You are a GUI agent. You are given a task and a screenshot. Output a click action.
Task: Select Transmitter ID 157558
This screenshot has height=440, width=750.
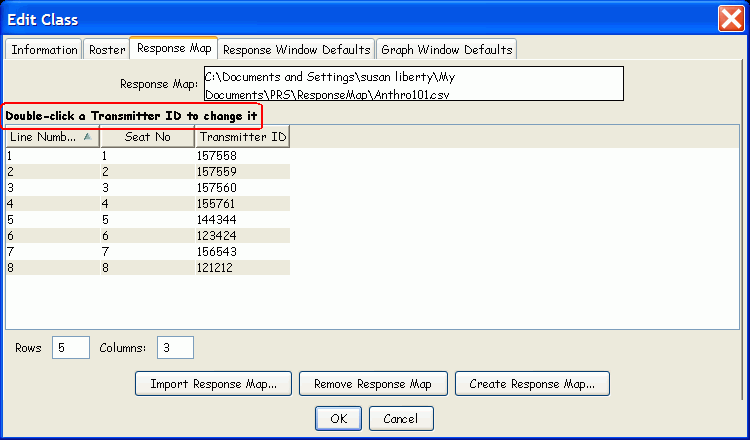243,156
